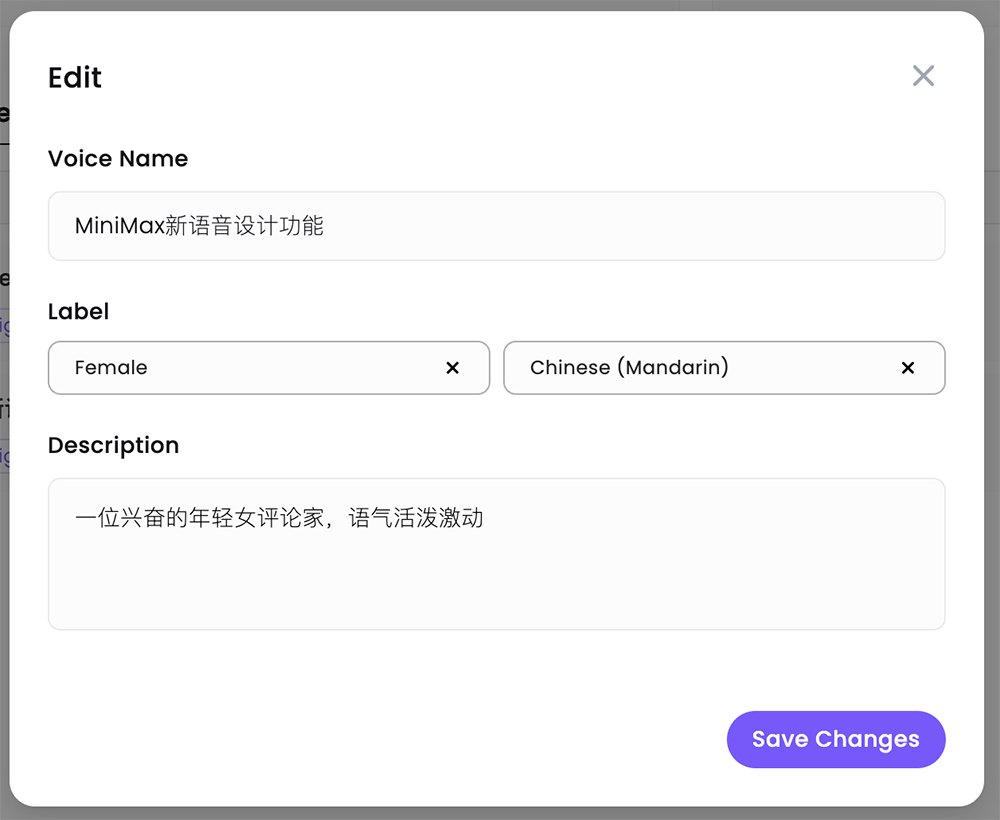Click inside the Description text area

497,554
